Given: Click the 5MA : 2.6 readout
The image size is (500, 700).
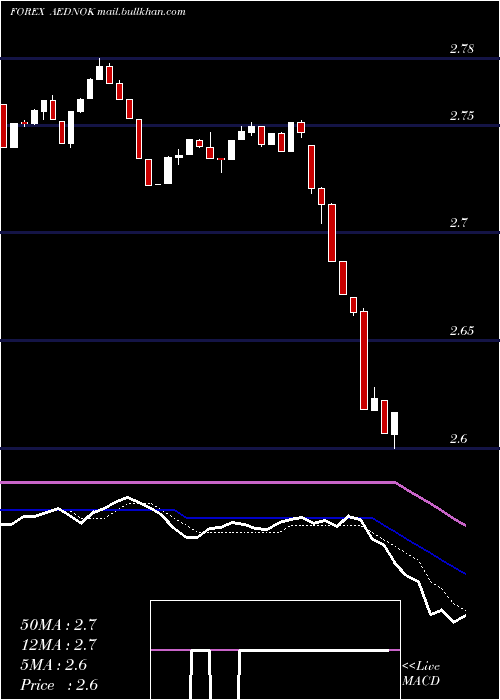Looking at the screenshot, I should (x=54, y=665).
